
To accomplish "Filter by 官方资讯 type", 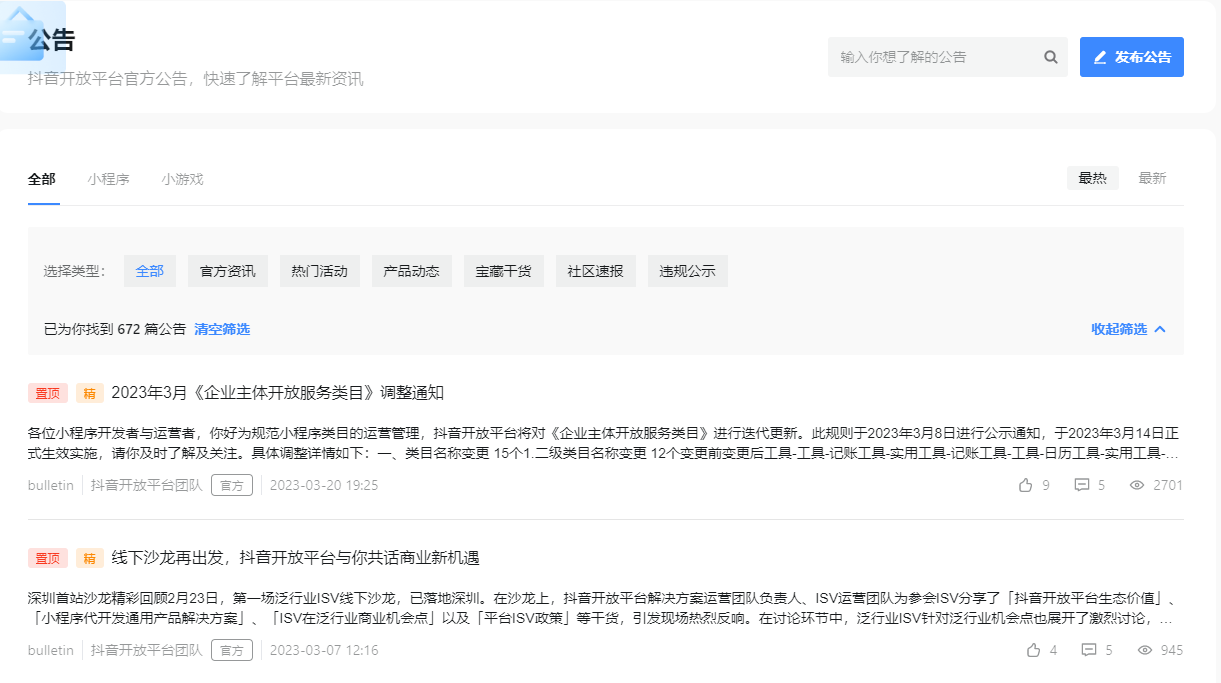I will (x=228, y=271).
